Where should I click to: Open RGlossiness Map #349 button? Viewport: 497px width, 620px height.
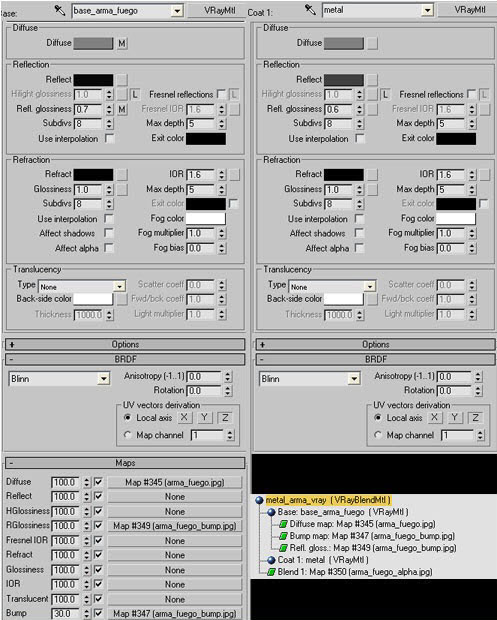coord(174,526)
